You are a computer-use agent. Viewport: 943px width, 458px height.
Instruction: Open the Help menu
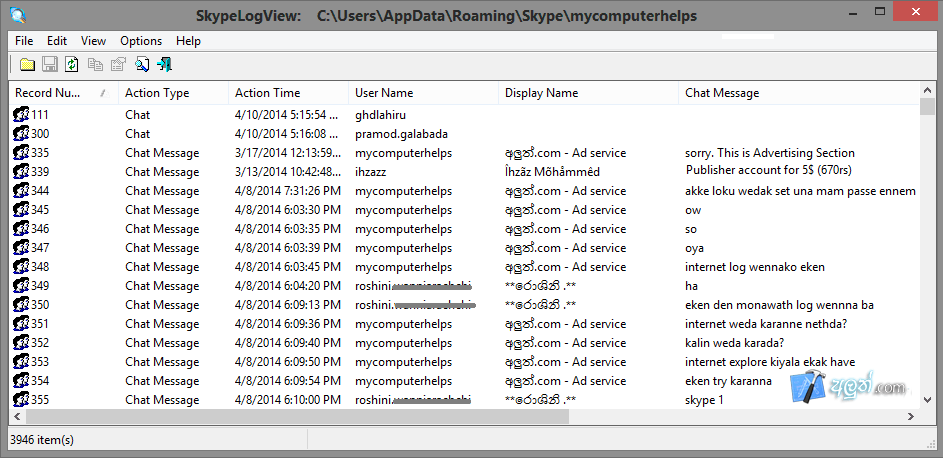pos(188,41)
